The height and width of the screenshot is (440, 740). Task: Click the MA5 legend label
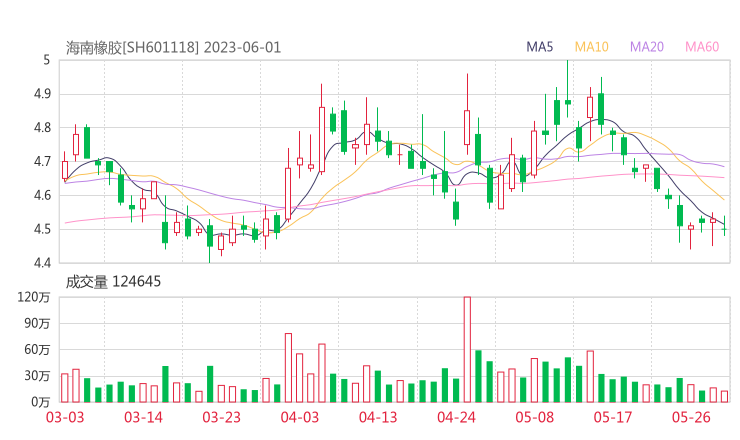pos(539,47)
